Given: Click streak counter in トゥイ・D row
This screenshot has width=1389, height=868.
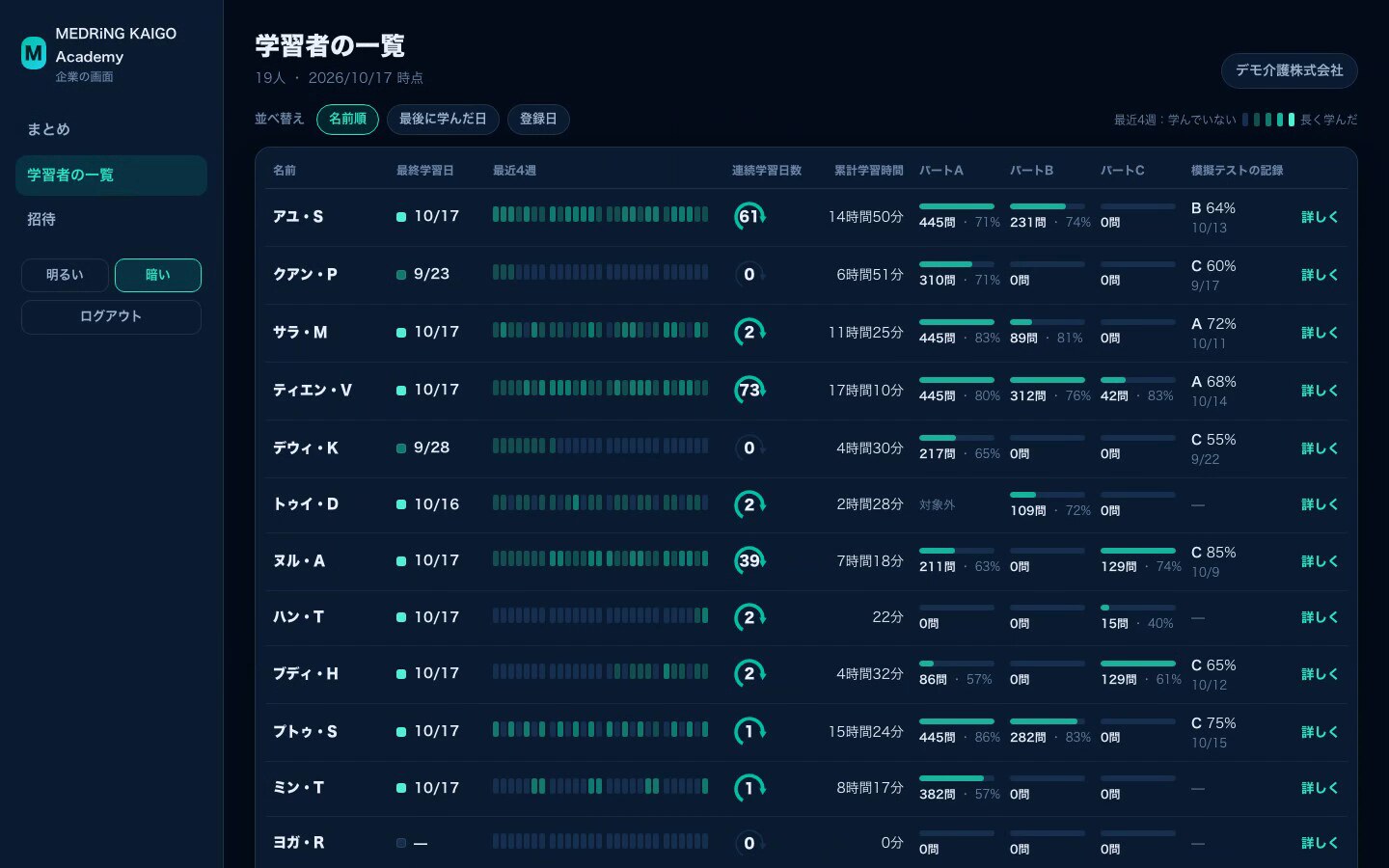Looking at the screenshot, I should point(749,504).
